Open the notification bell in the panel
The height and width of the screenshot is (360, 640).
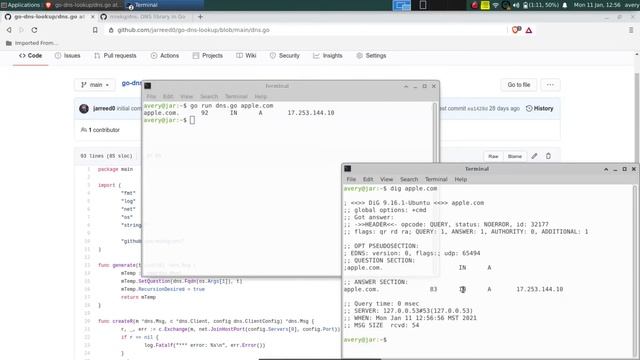click(565, 5)
